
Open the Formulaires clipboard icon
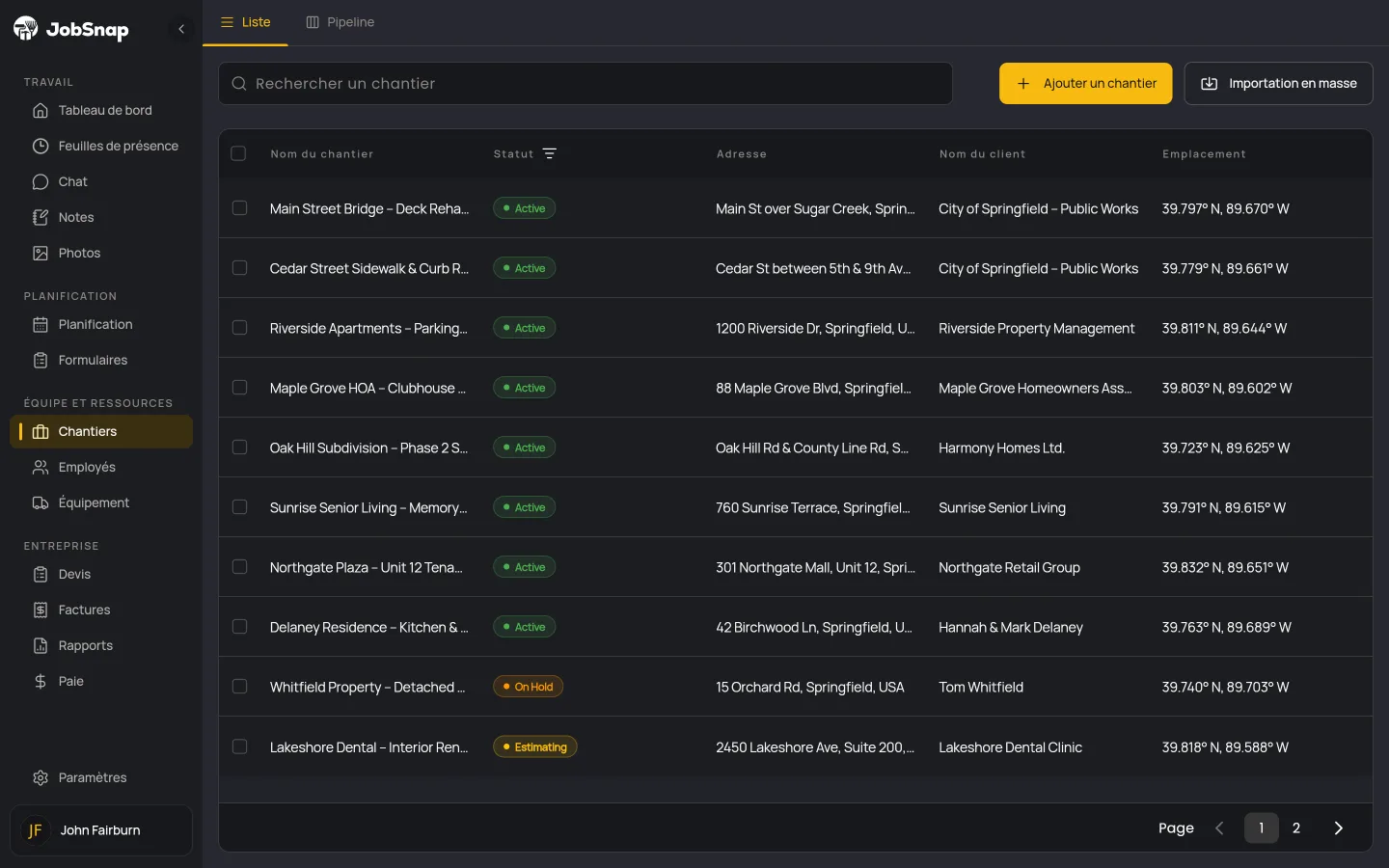[x=41, y=360]
